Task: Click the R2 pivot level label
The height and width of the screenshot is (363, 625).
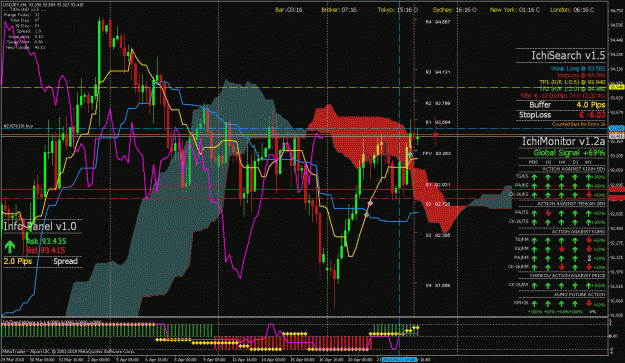Action: point(438,103)
